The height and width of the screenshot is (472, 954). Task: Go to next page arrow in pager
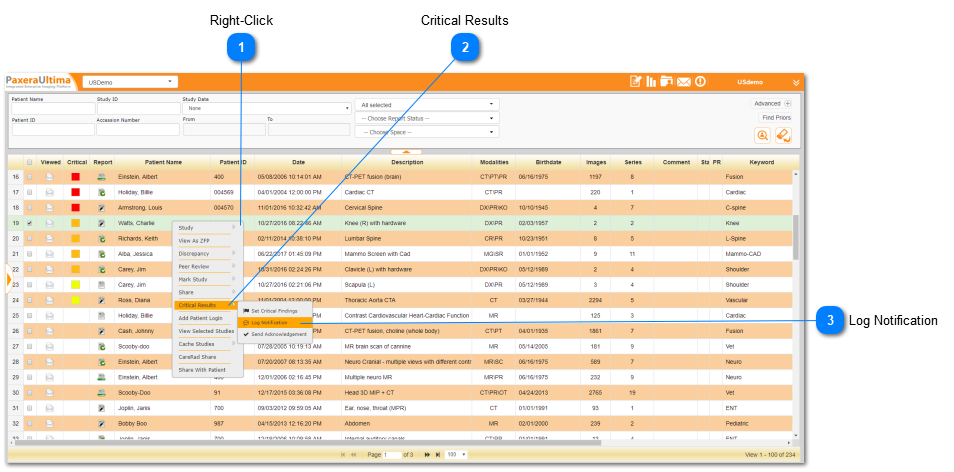coord(427,454)
